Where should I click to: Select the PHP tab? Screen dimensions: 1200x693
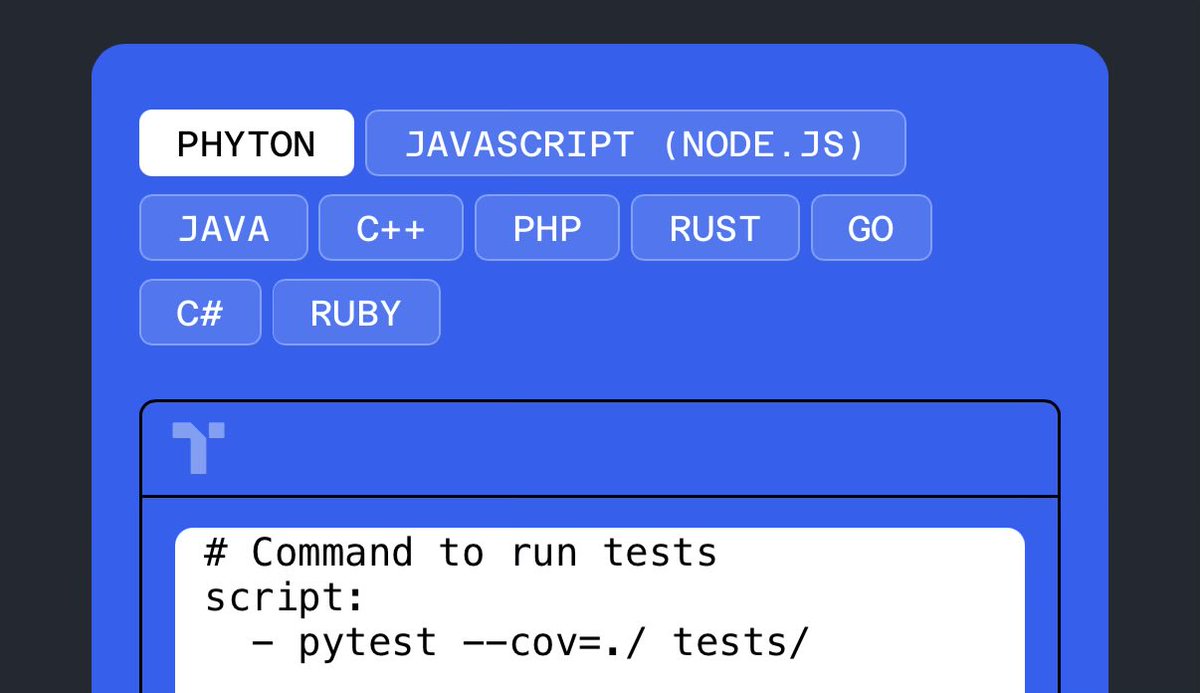(547, 228)
